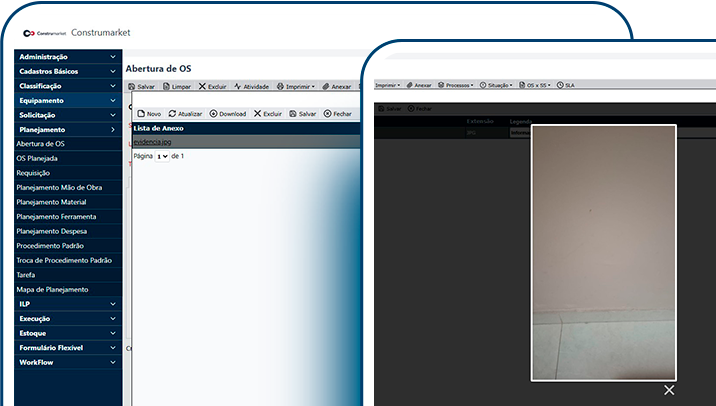This screenshot has width=716, height=406.
Task: Open the Página number dropdown
Action: pyautogui.click(x=162, y=157)
